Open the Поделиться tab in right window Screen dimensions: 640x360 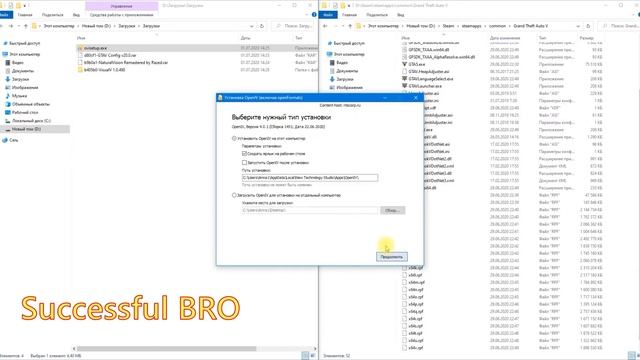pos(377,15)
